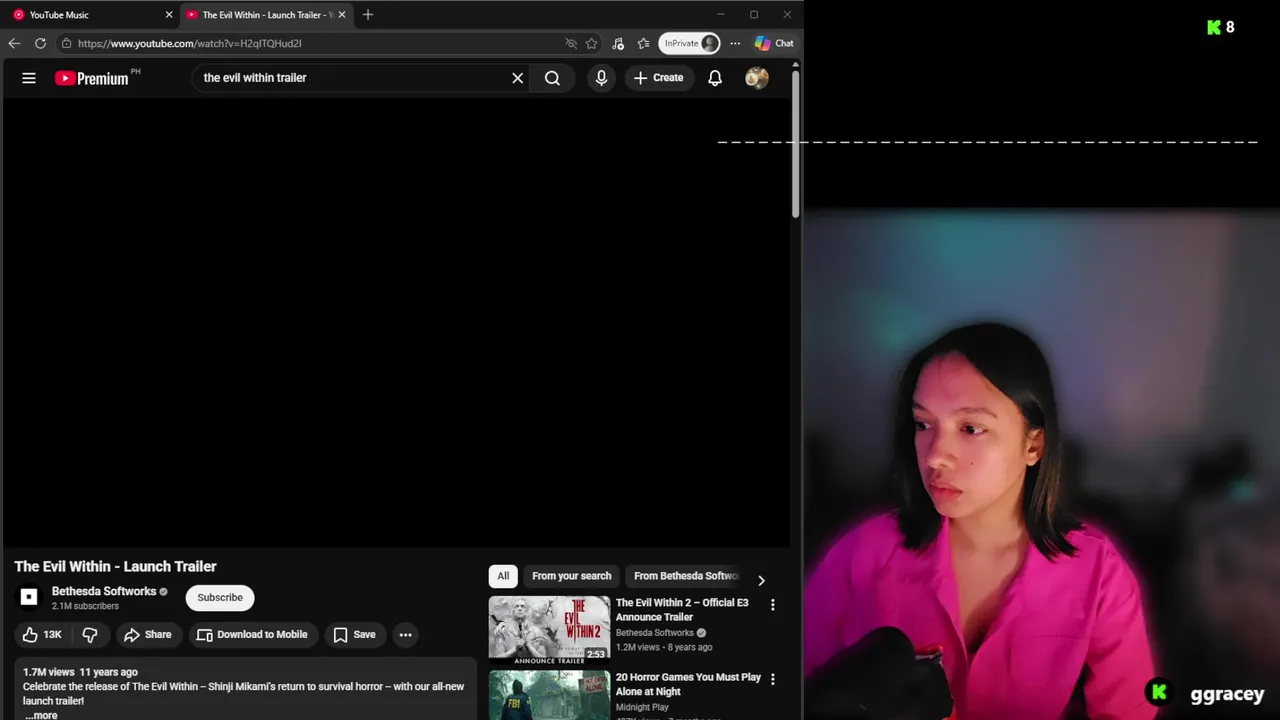Go back using the browser back arrow
The image size is (1280, 720).
point(14,43)
